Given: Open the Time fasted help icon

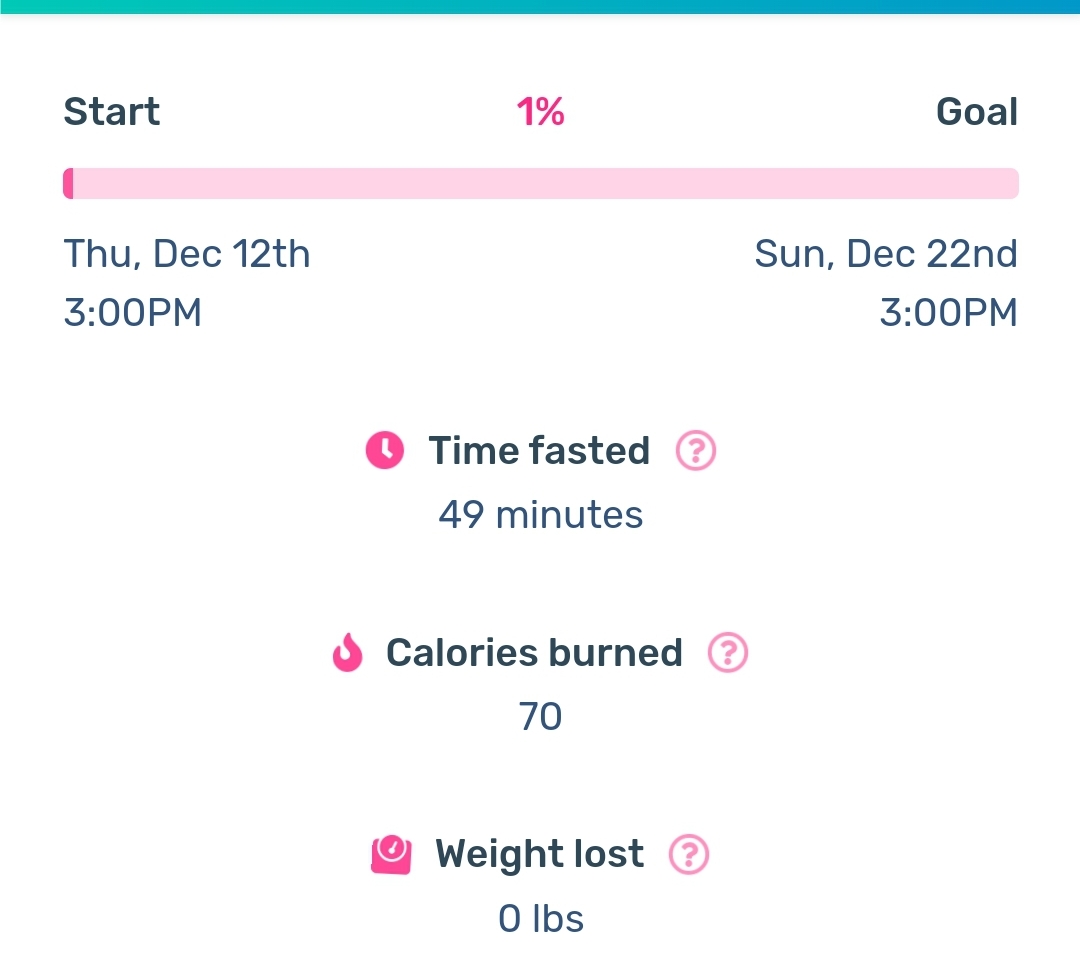Looking at the screenshot, I should 696,451.
